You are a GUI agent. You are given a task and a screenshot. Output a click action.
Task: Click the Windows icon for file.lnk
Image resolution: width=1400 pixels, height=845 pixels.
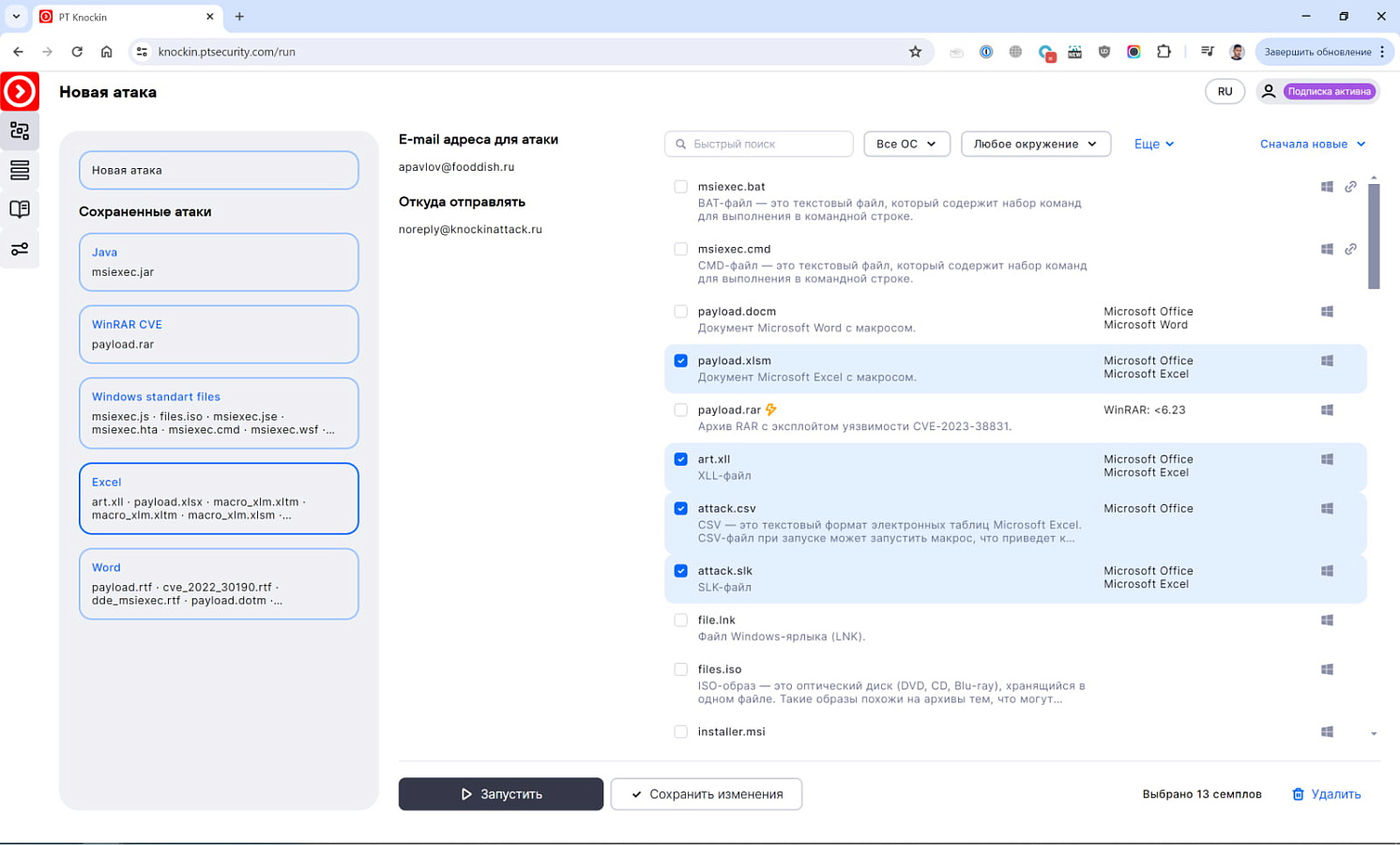1327,620
